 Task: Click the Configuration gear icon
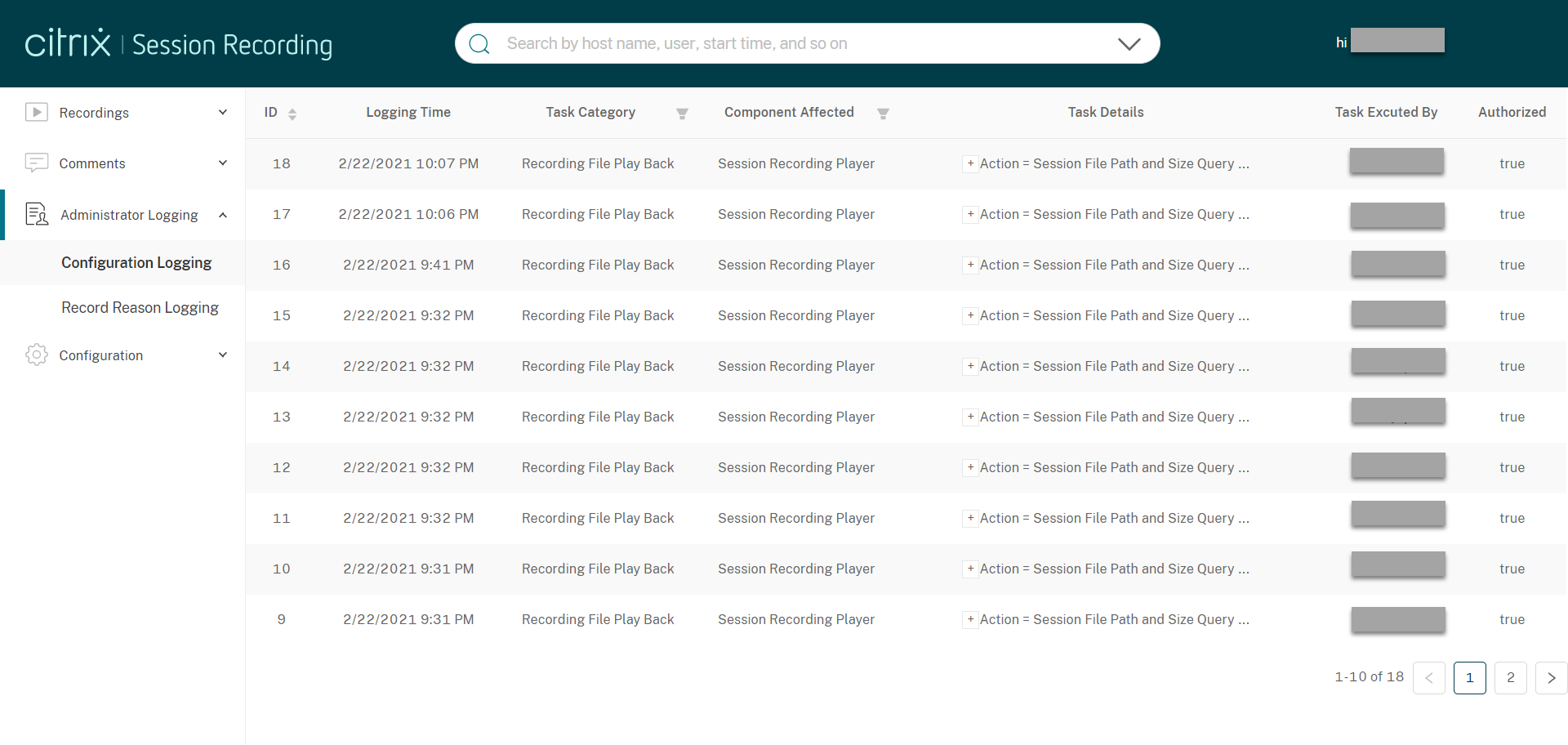pos(37,355)
